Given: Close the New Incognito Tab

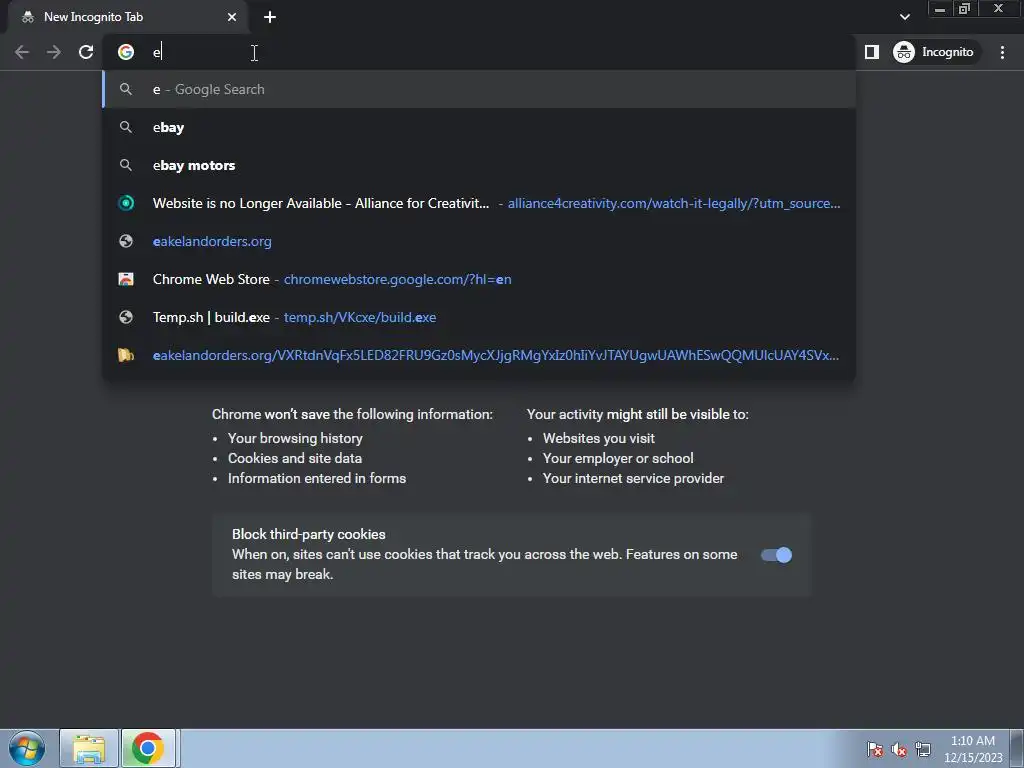Looking at the screenshot, I should coord(232,17).
